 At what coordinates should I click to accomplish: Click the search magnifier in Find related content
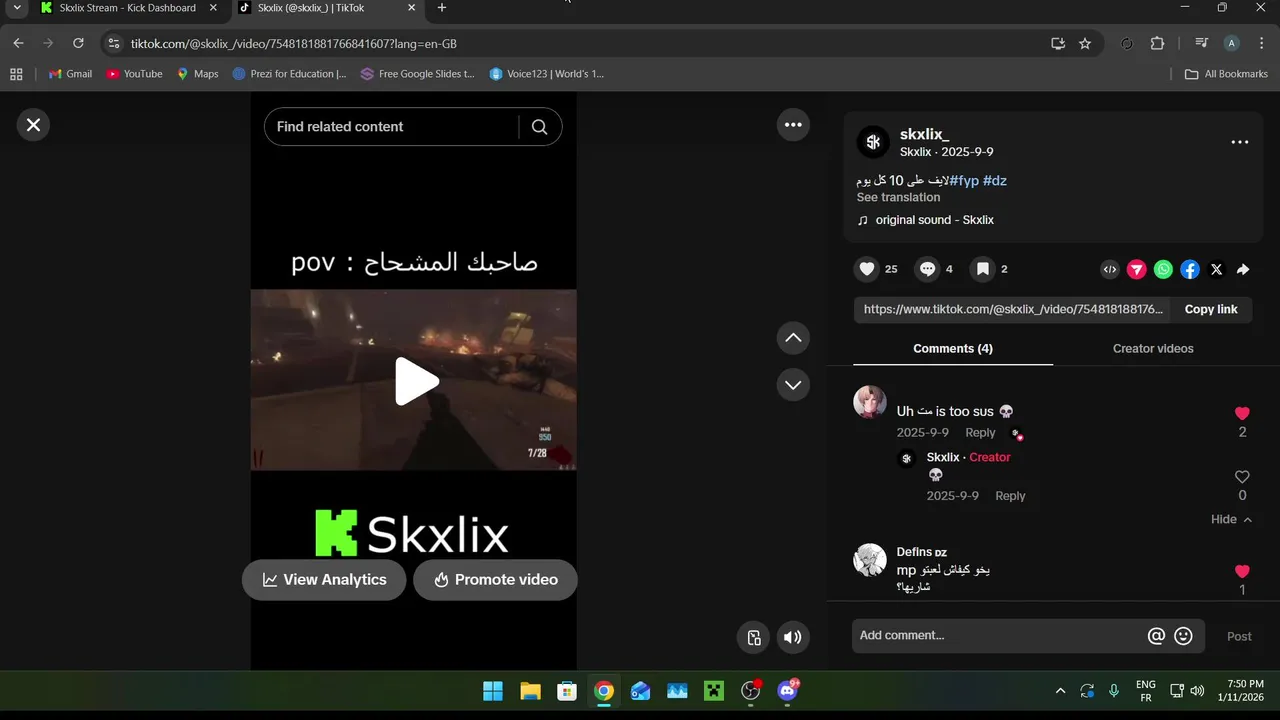(x=540, y=127)
